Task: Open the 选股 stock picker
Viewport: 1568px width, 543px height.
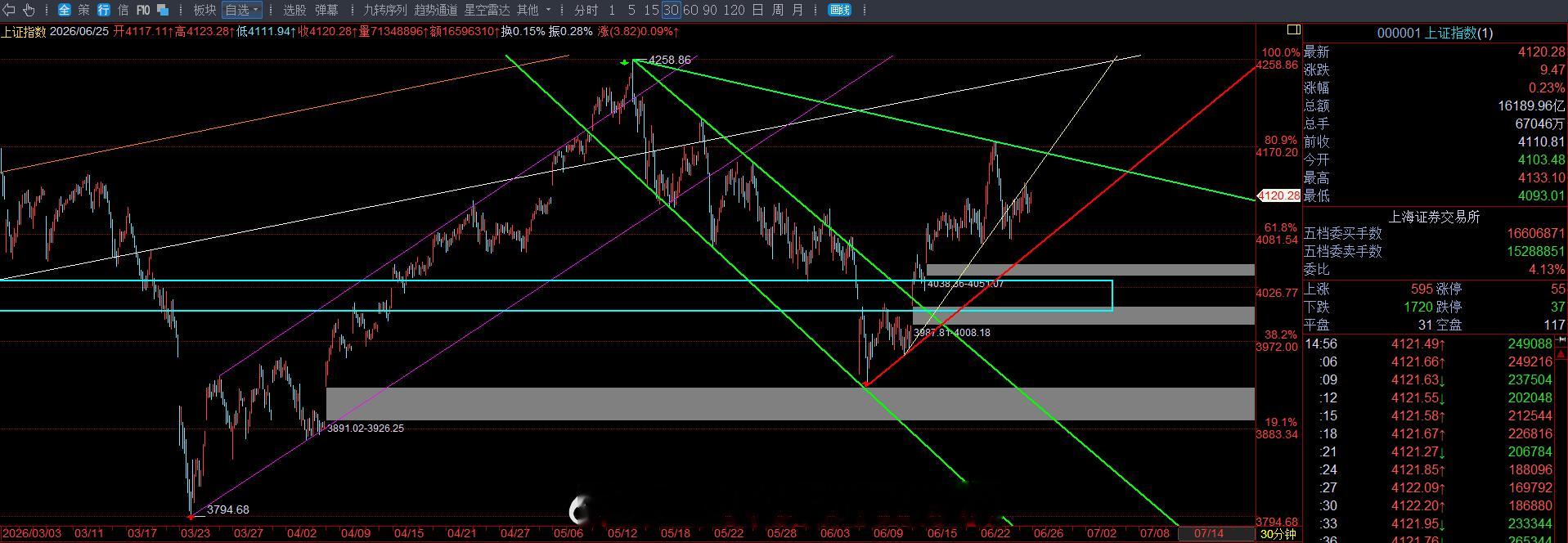Action: click(294, 10)
